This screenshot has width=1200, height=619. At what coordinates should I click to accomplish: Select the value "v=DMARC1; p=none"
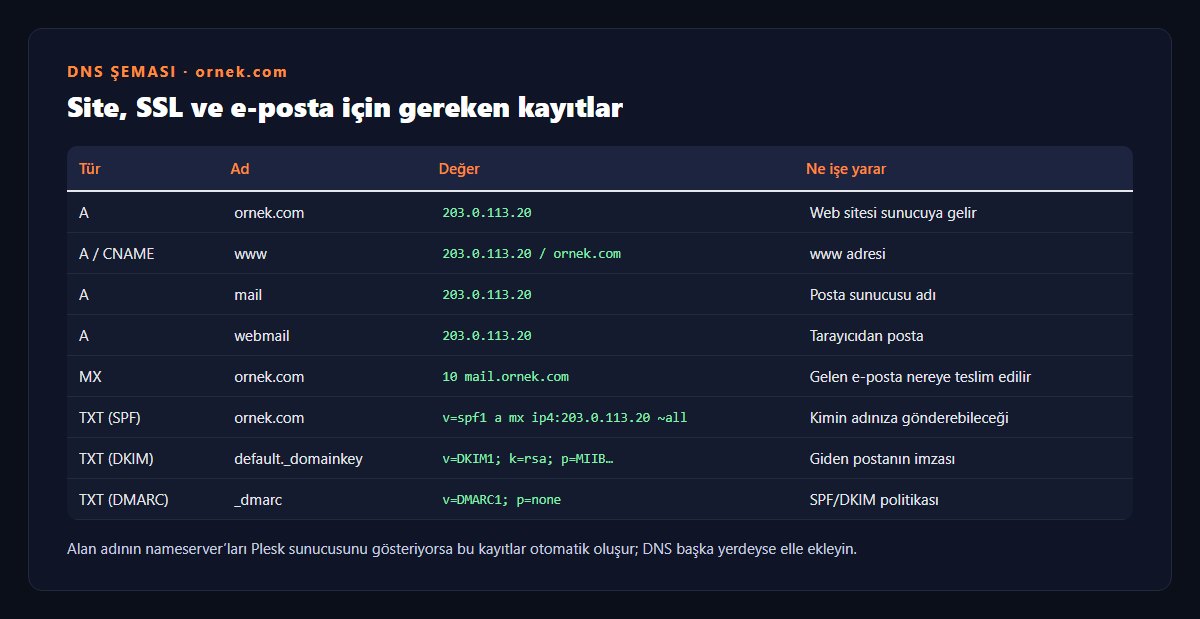[501, 500]
